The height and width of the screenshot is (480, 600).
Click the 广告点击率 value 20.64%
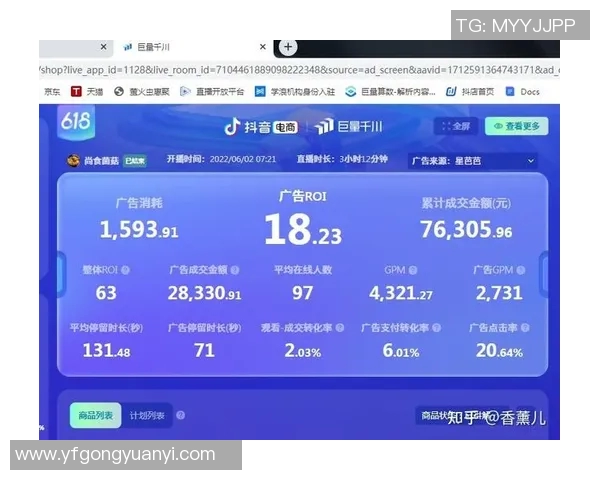click(x=499, y=351)
